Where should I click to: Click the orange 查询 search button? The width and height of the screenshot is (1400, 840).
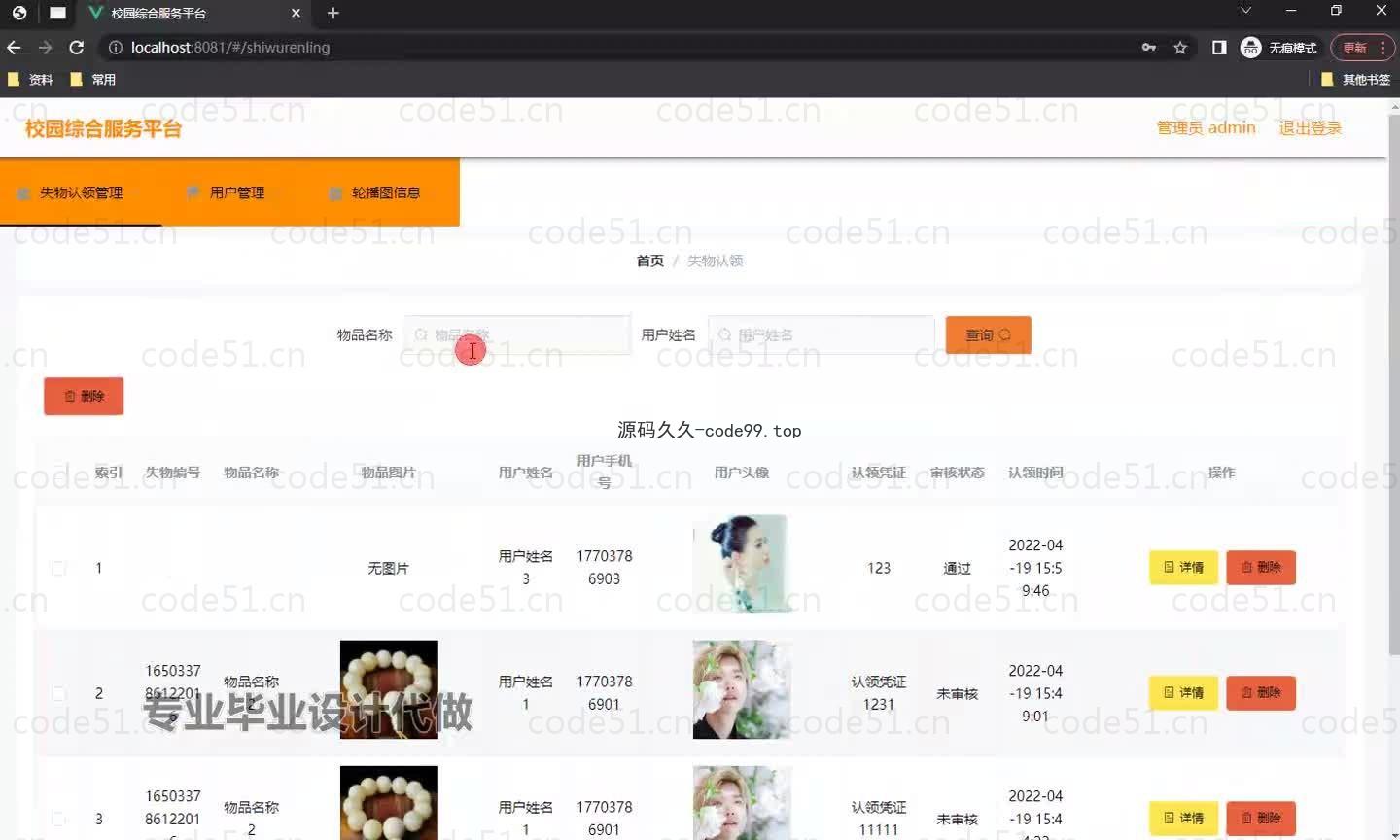(988, 334)
